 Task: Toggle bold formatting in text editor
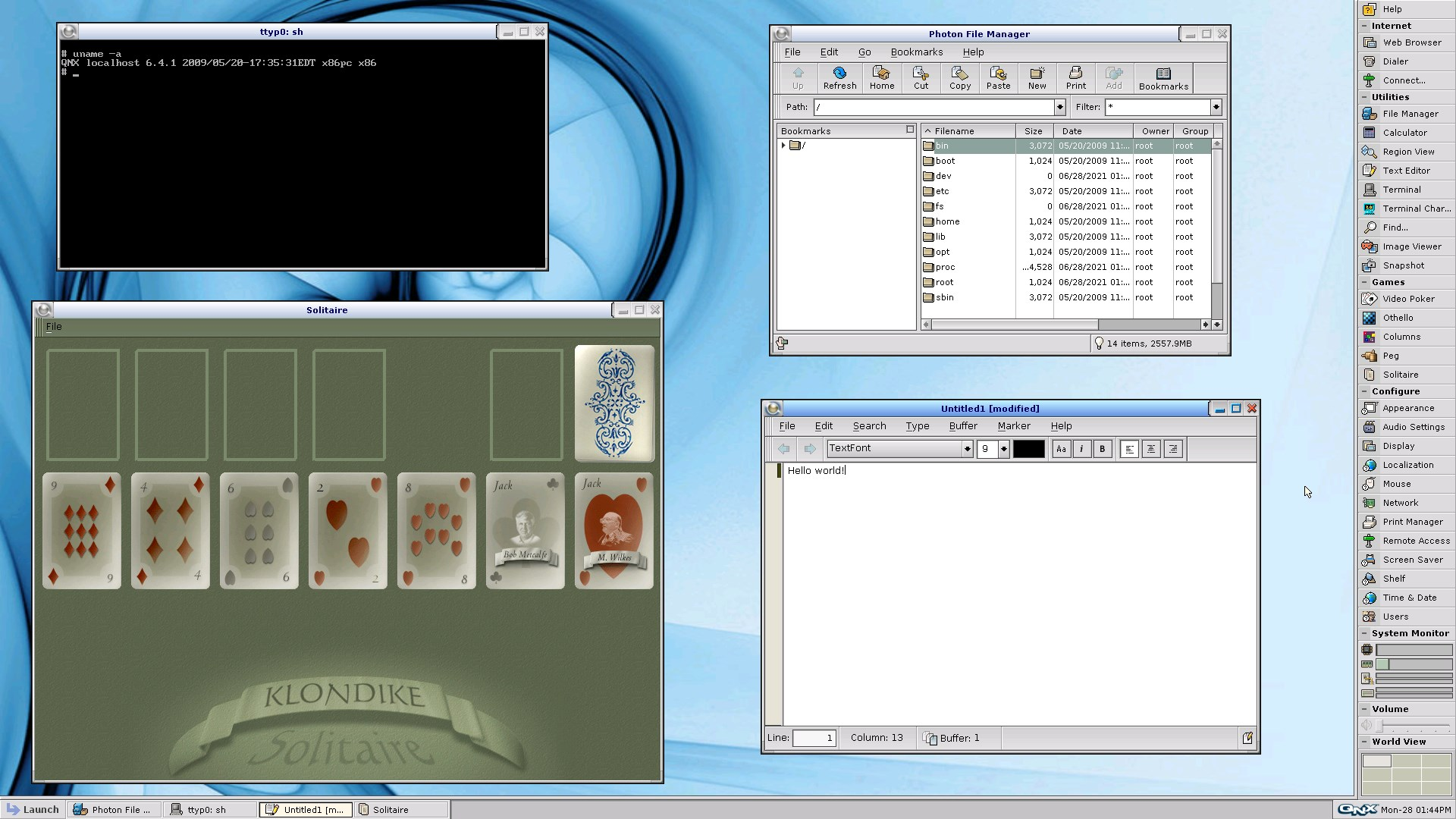point(1102,449)
